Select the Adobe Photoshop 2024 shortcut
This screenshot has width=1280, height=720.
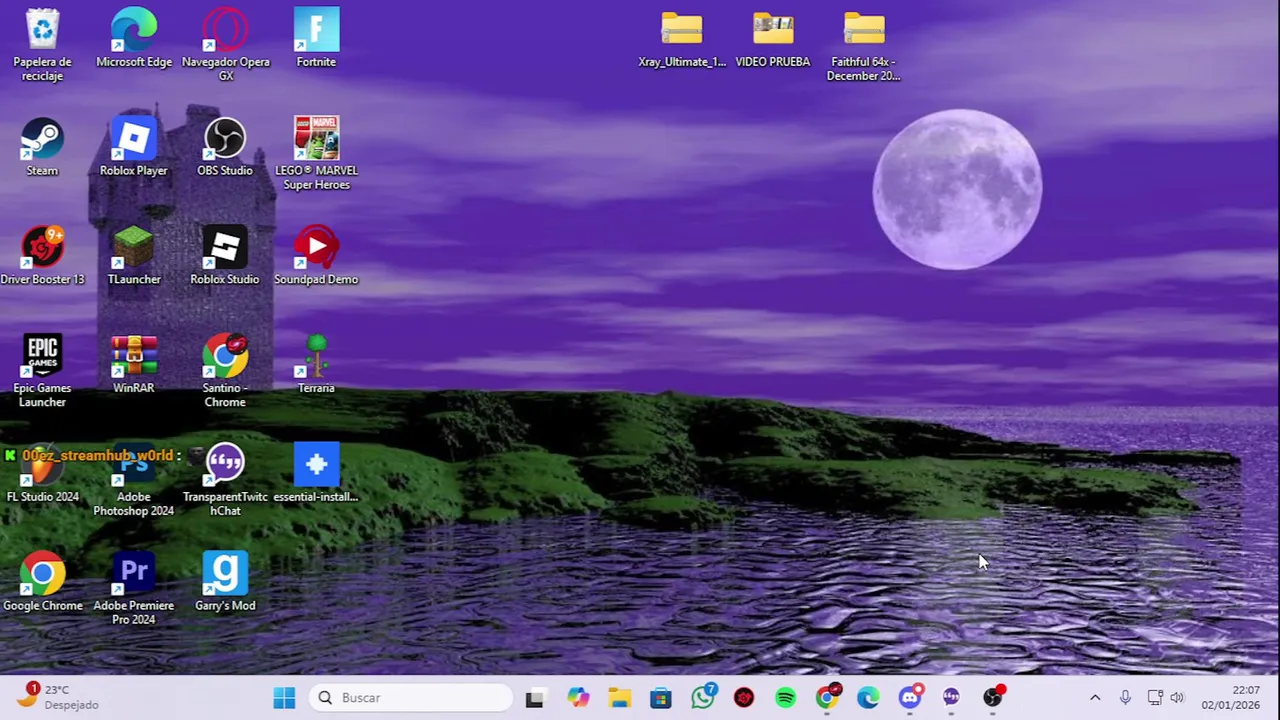click(134, 480)
